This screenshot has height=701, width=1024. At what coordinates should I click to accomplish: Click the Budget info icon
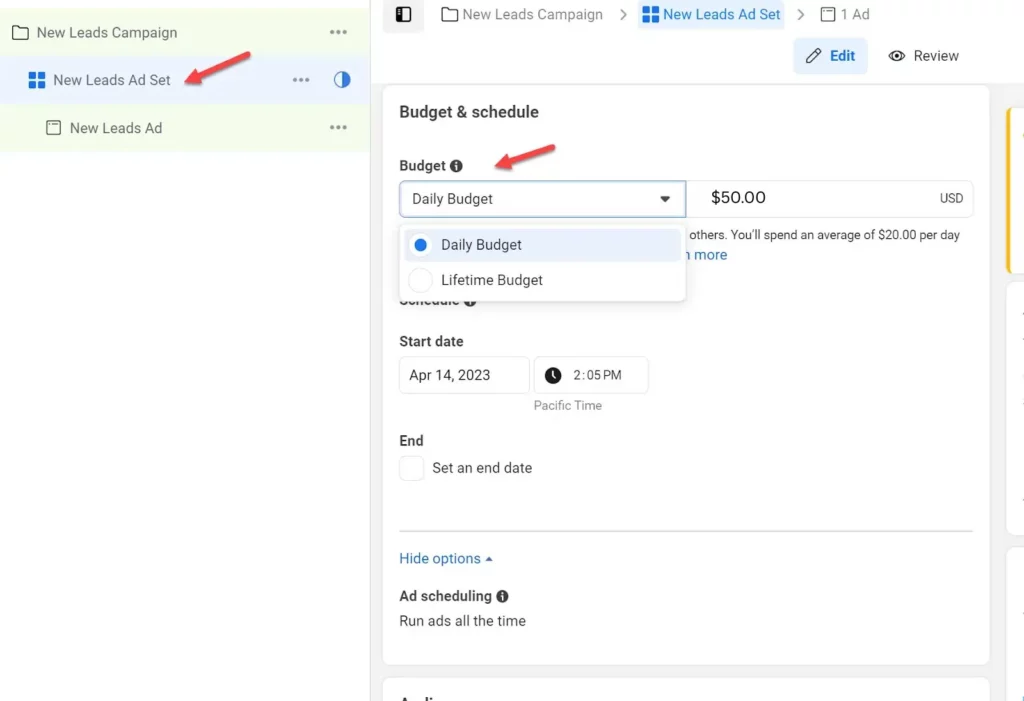tap(456, 166)
